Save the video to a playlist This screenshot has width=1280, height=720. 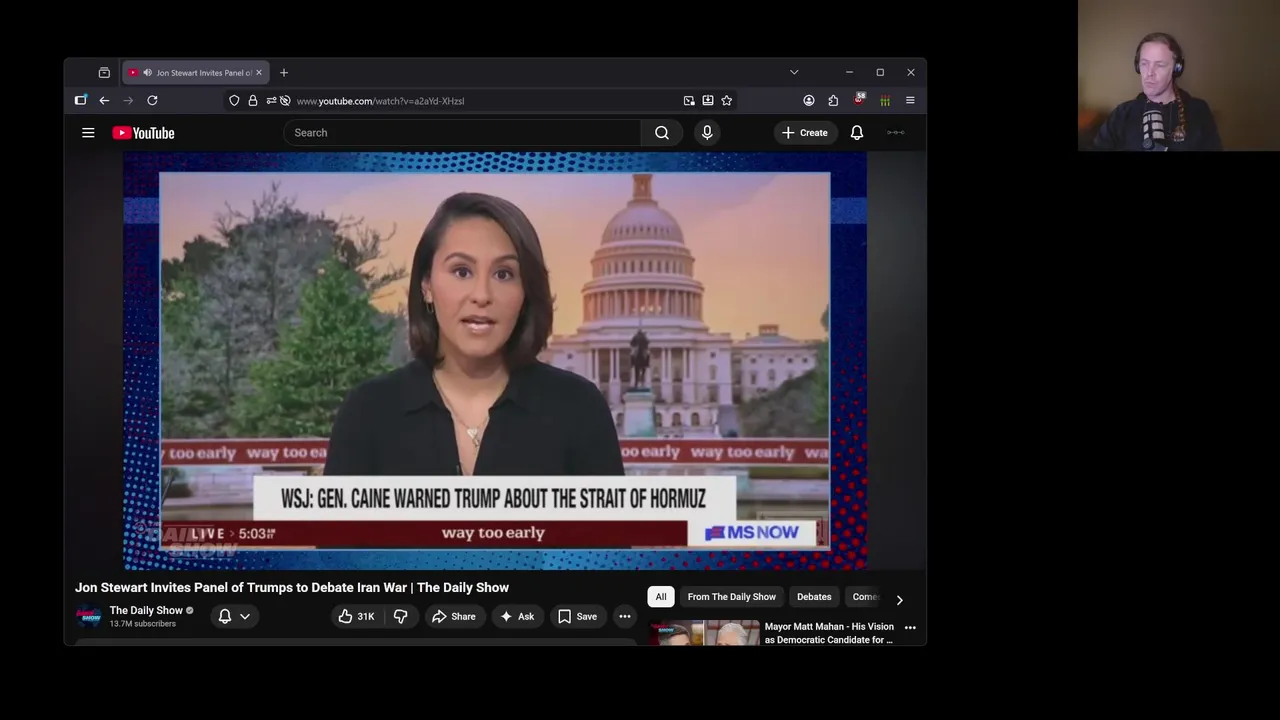pos(577,617)
